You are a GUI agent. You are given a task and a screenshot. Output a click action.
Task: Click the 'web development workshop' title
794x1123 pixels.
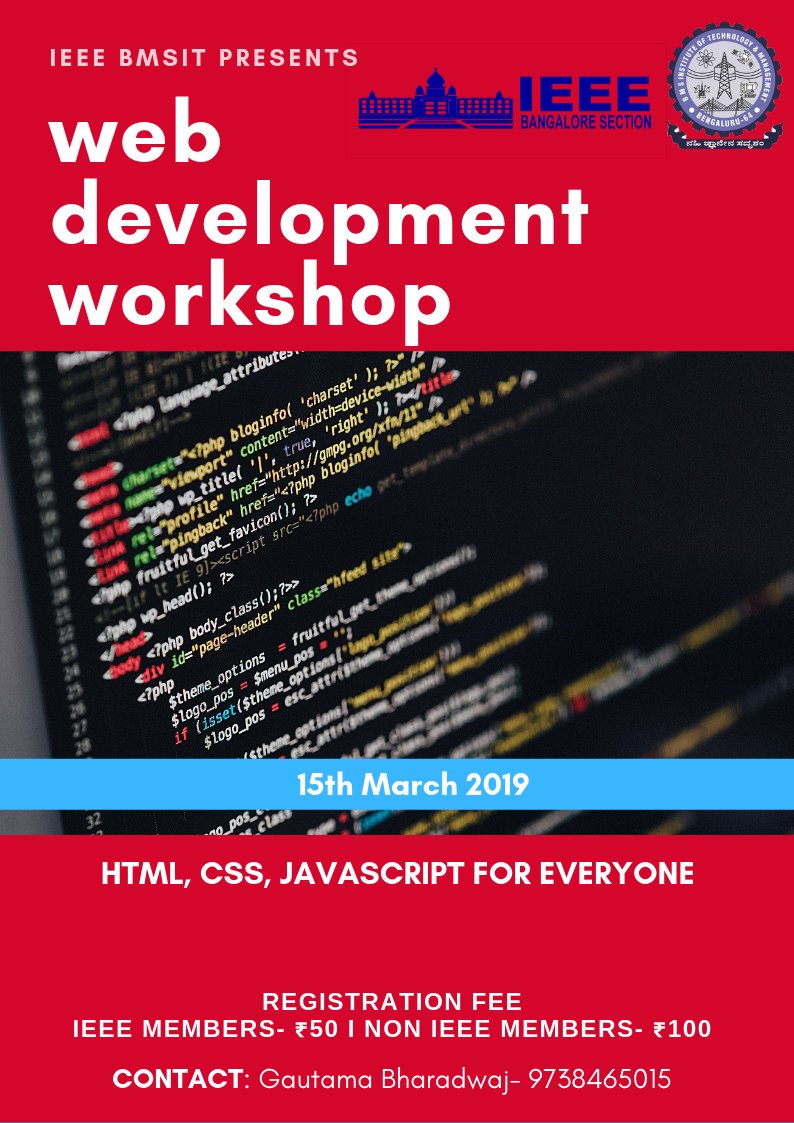point(319,222)
